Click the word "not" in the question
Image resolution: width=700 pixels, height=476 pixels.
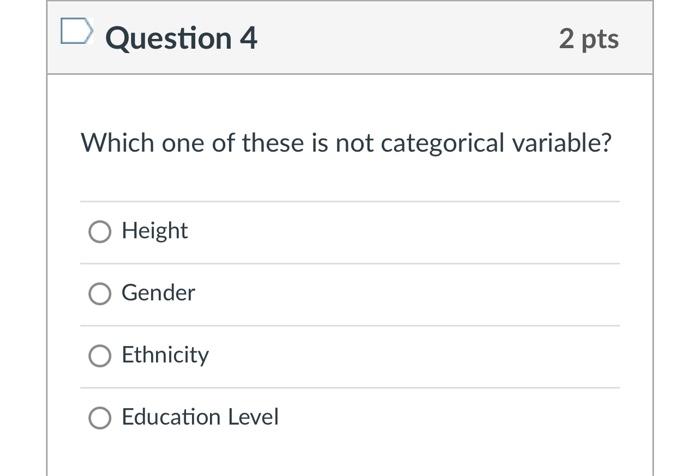click(x=354, y=143)
